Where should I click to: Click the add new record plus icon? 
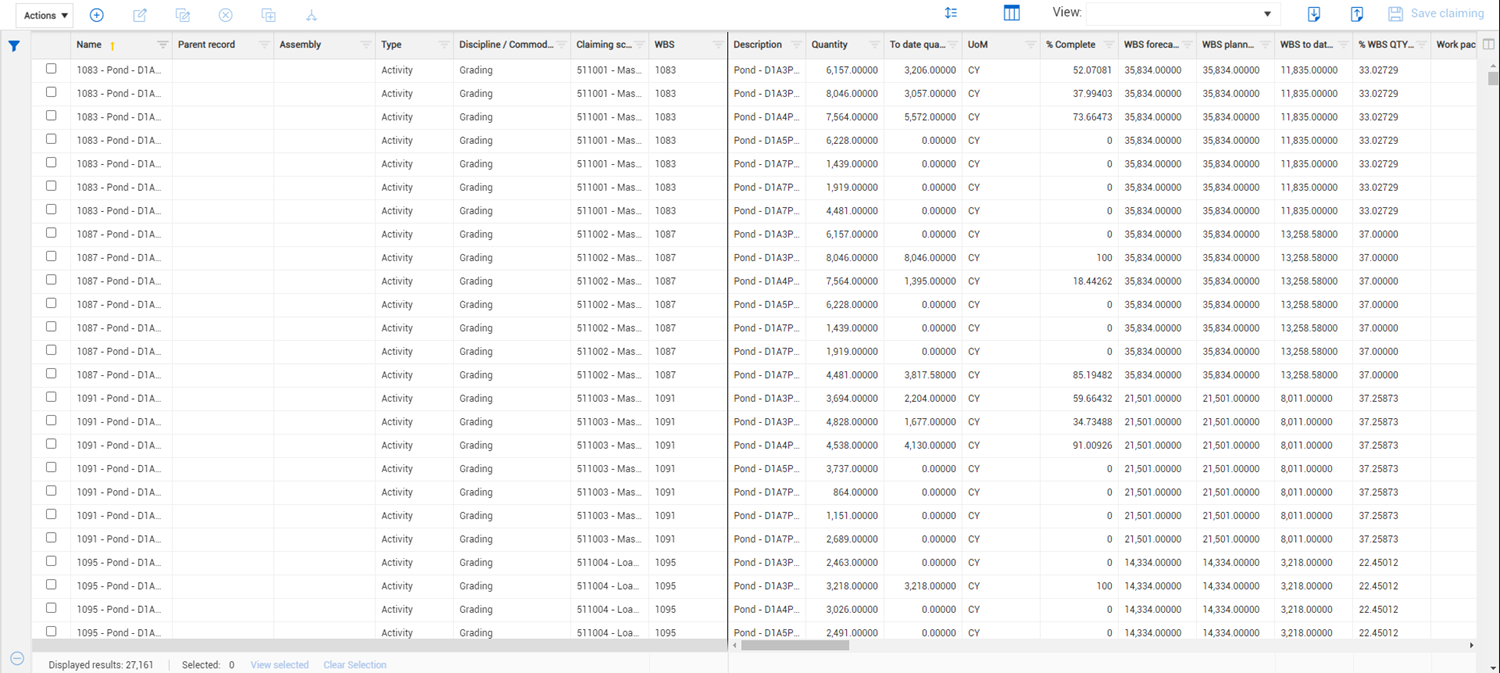tap(97, 15)
